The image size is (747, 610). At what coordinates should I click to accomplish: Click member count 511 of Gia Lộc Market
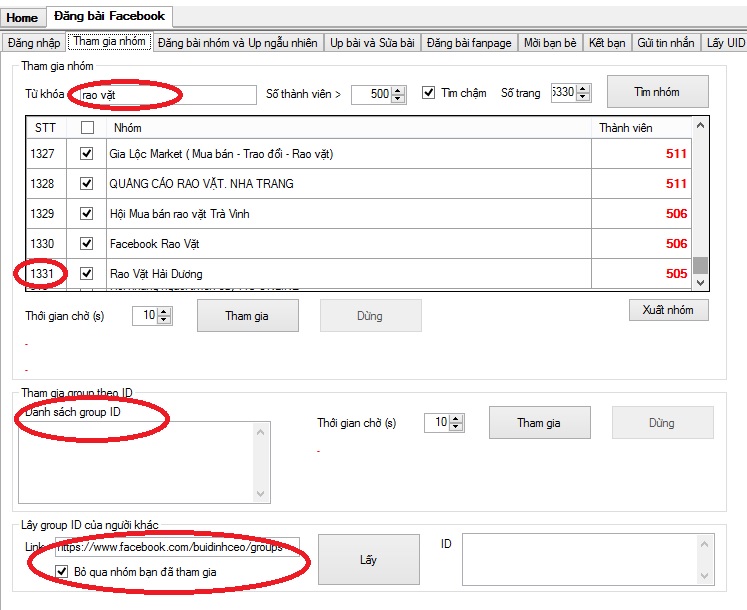click(676, 154)
